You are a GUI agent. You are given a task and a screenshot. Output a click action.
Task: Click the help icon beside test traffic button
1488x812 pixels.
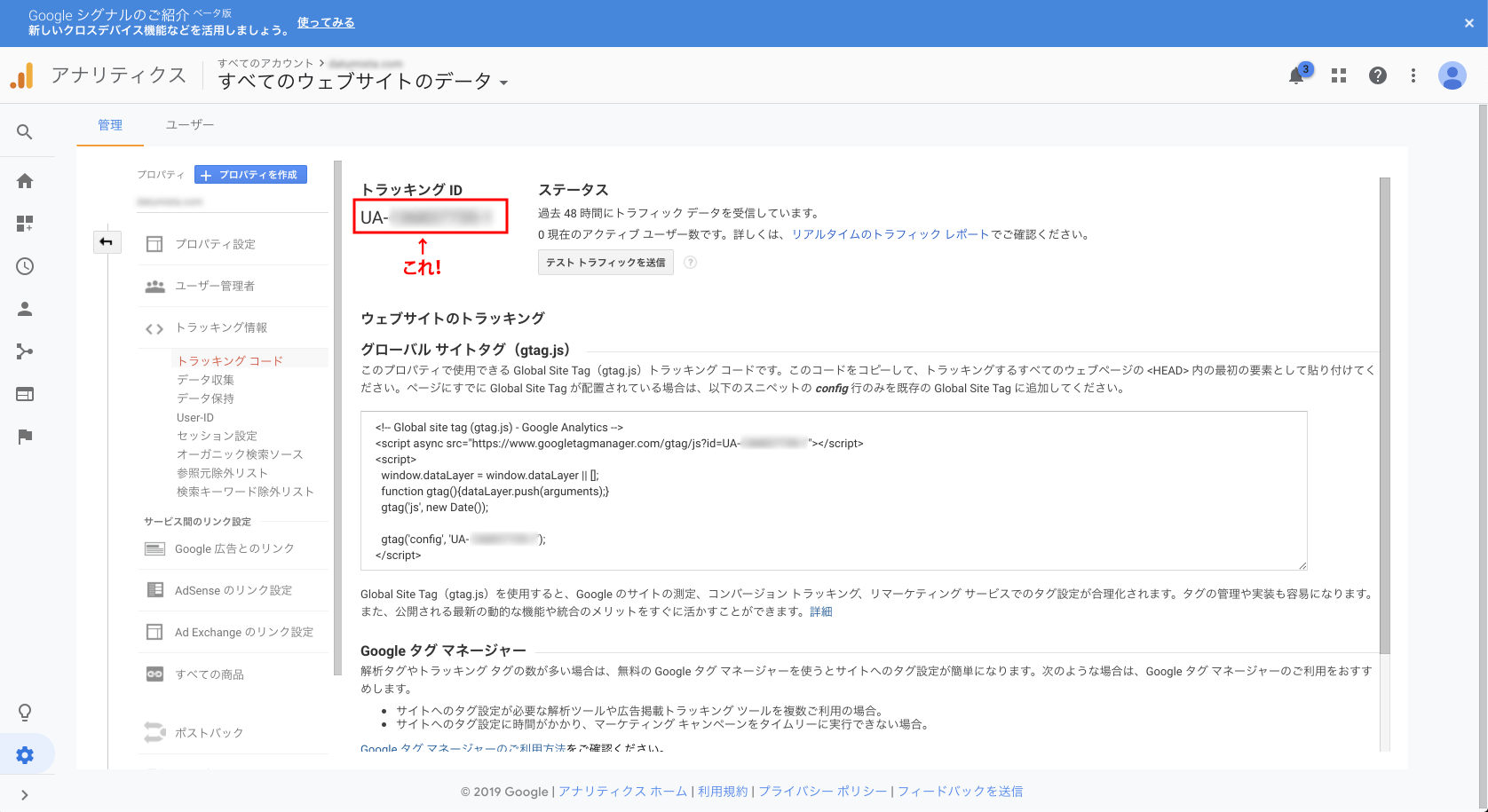pyautogui.click(x=690, y=263)
